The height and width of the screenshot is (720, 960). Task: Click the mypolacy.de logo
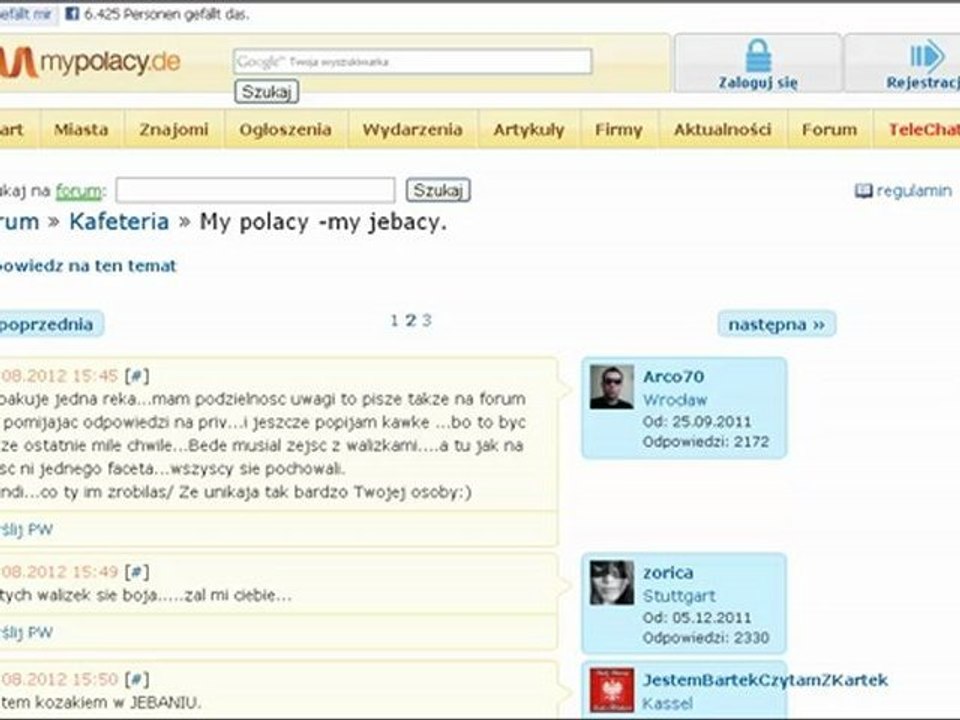pyautogui.click(x=89, y=62)
